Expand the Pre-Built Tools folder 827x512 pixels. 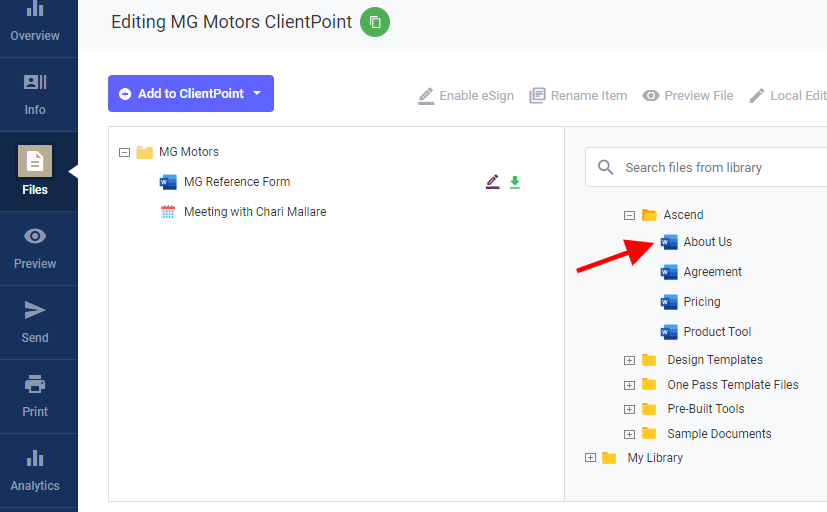(x=629, y=410)
